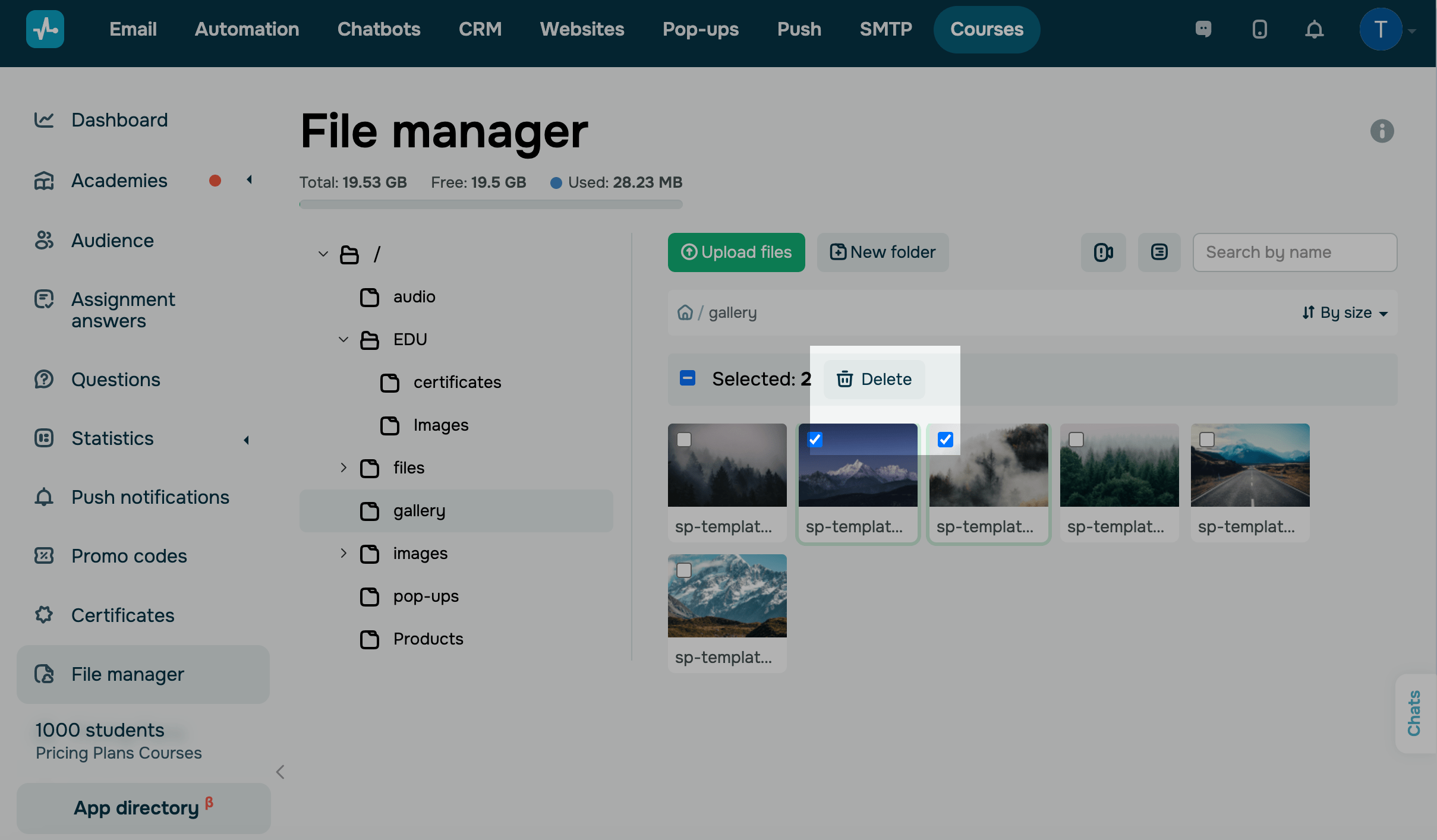Focus the Search by name field
The image size is (1437, 840).
click(x=1294, y=252)
